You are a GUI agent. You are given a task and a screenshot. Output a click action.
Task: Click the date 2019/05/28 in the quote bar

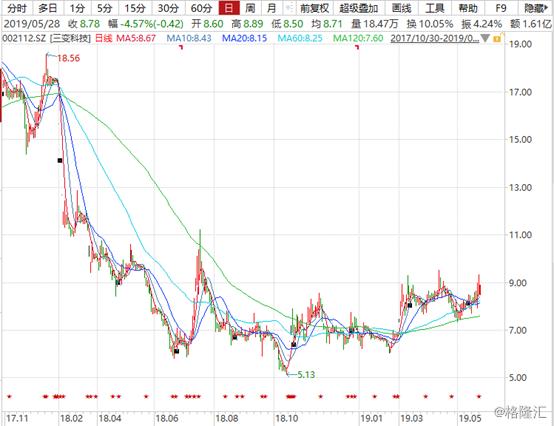[31, 24]
